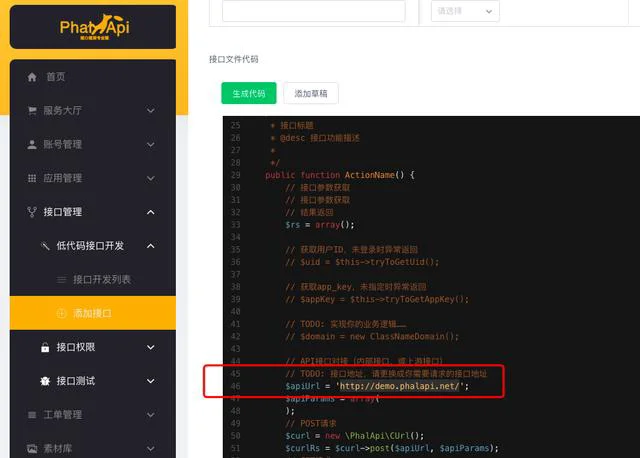Open 素材库 menu
Screen dimensions: 640x458
[x=93, y=449]
